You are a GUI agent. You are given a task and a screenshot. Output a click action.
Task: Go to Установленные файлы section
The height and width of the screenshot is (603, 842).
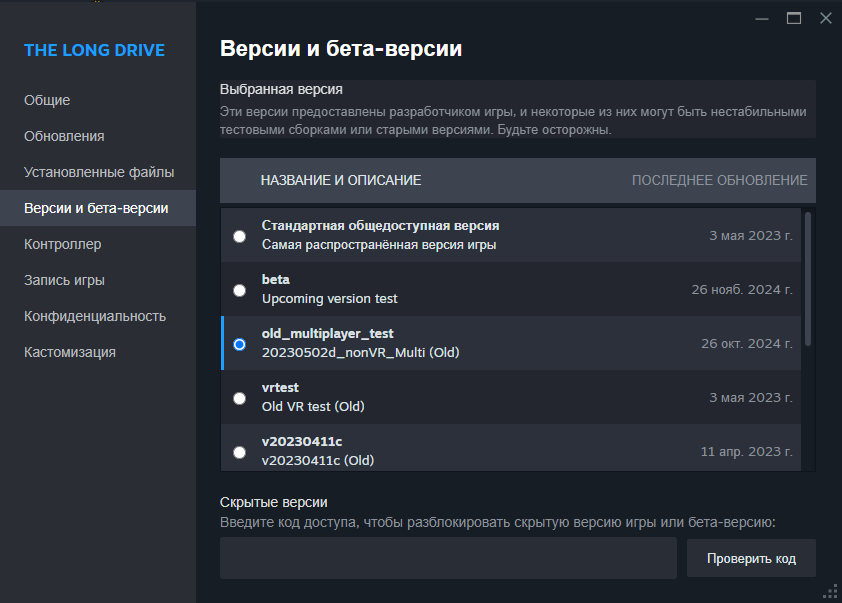point(98,172)
